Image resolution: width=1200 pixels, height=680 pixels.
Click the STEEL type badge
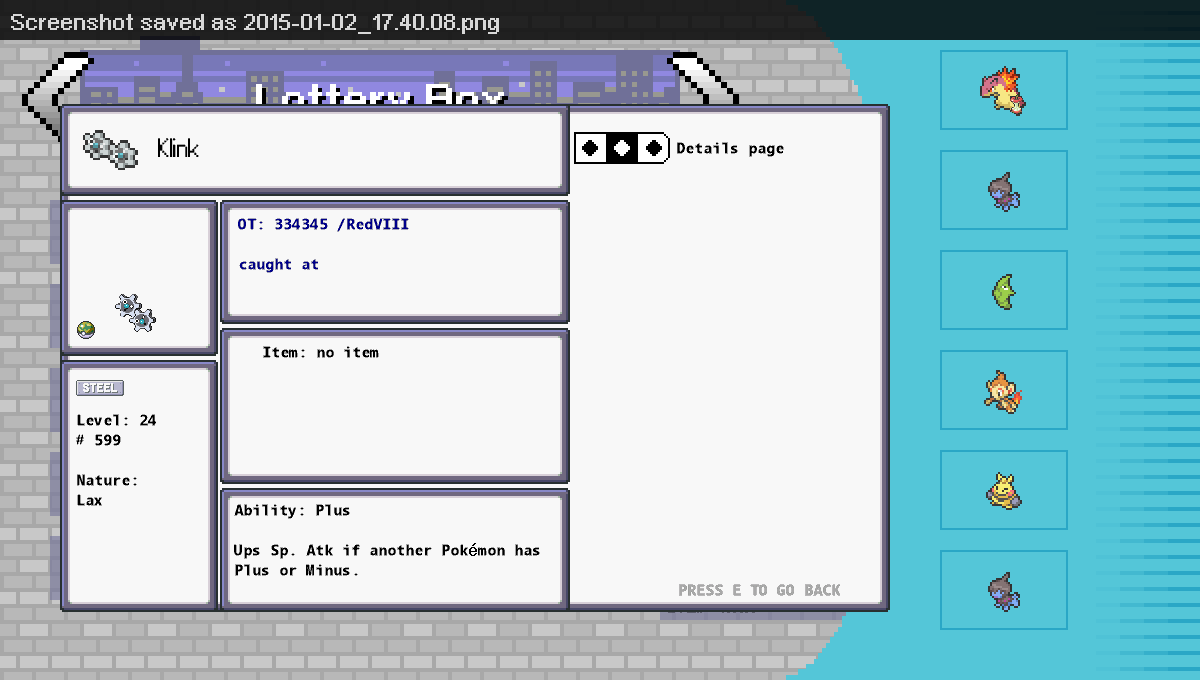(x=100, y=388)
